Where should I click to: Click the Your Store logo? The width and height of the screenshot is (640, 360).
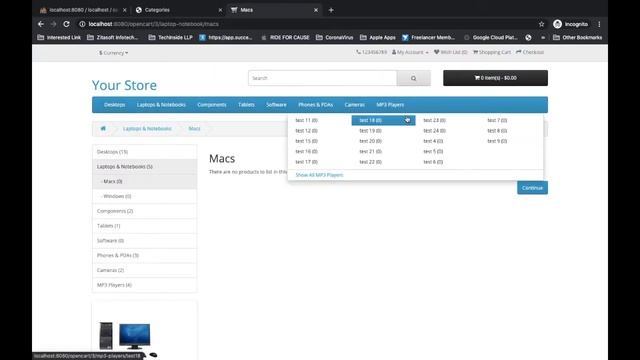point(124,85)
